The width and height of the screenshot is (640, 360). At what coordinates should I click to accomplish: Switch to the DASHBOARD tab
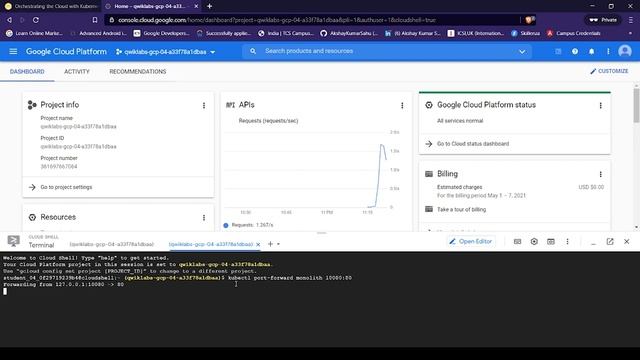tap(27, 71)
